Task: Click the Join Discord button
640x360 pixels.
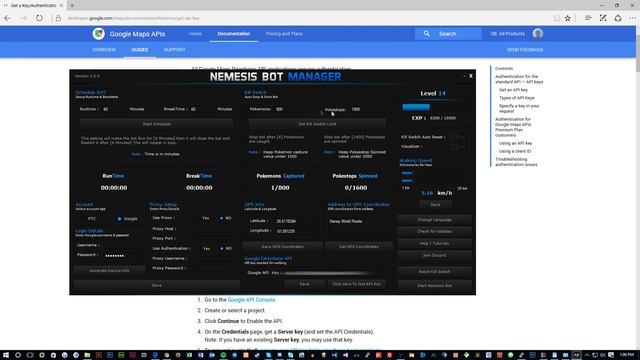Action: [434, 255]
